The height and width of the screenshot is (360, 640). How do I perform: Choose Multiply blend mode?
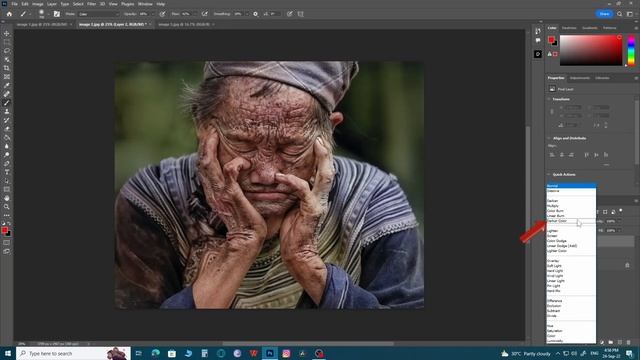tap(571, 206)
